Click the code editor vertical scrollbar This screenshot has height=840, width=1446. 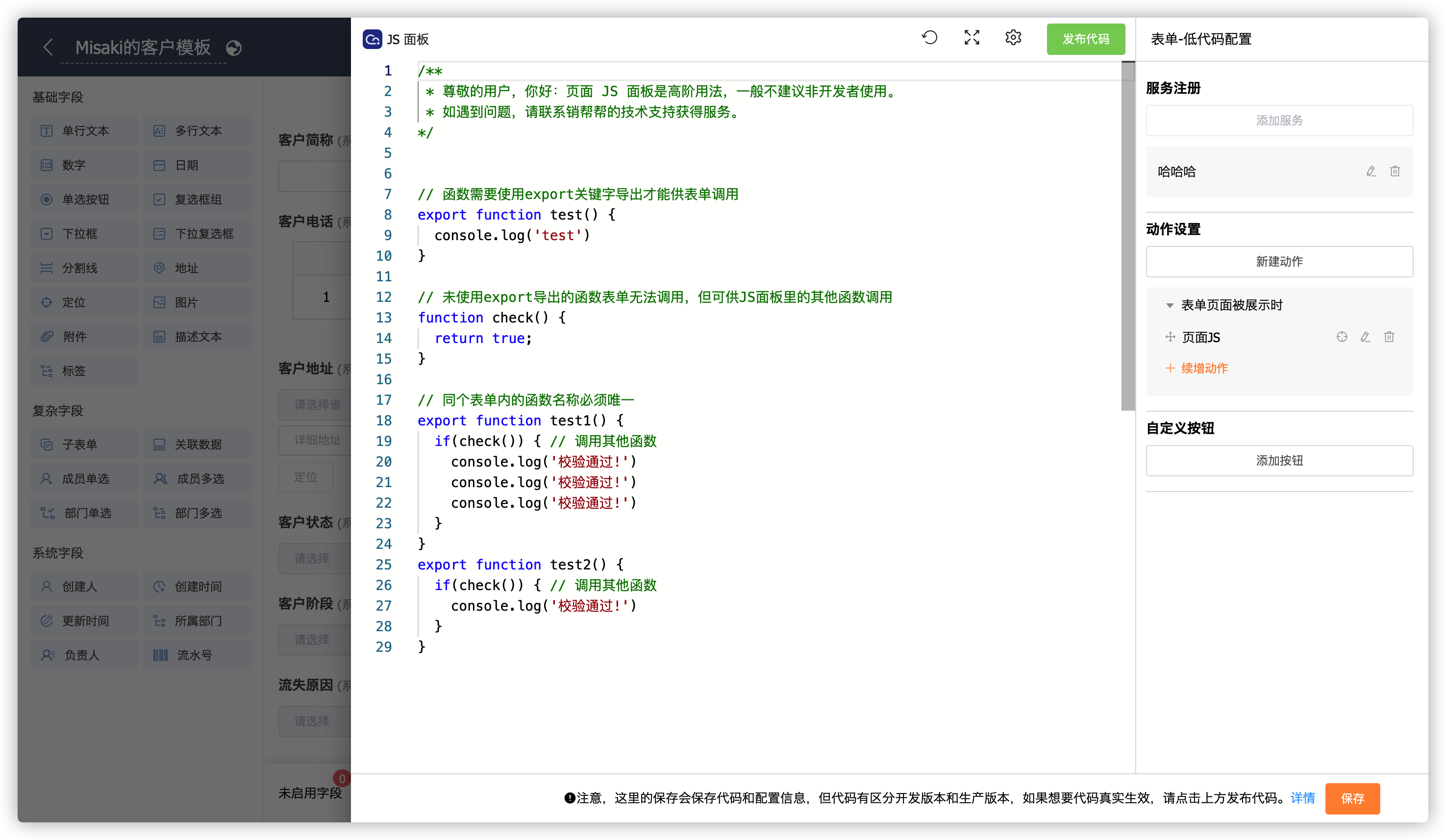[1127, 236]
